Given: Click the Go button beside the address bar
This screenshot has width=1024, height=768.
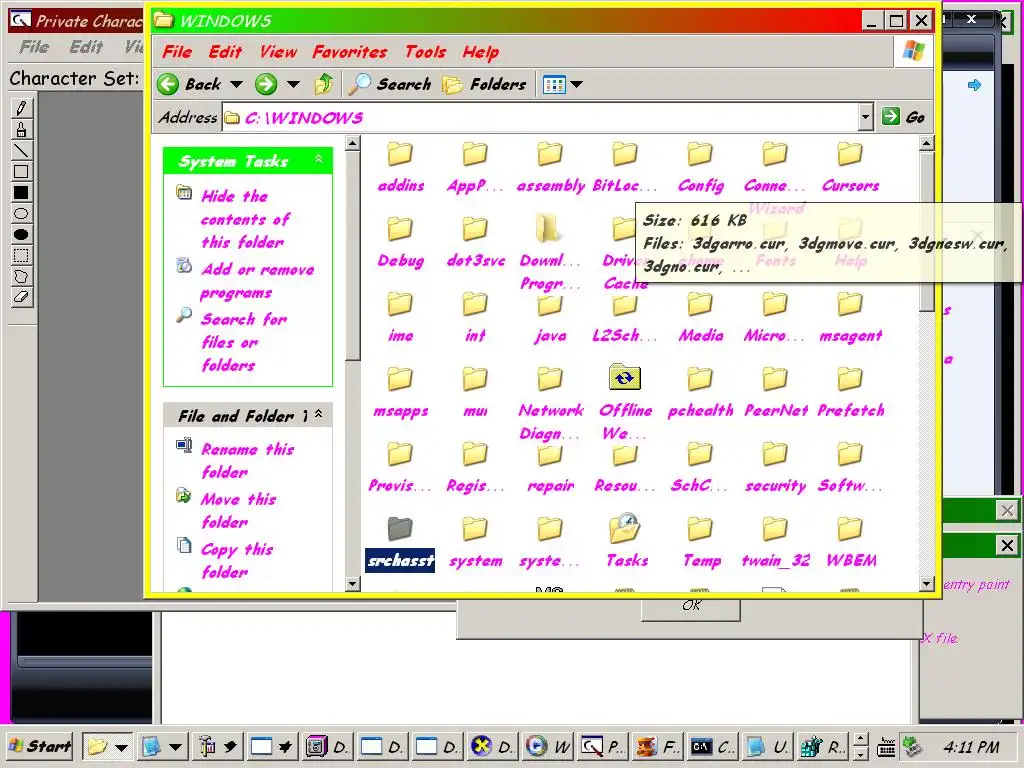Looking at the screenshot, I should (x=904, y=118).
